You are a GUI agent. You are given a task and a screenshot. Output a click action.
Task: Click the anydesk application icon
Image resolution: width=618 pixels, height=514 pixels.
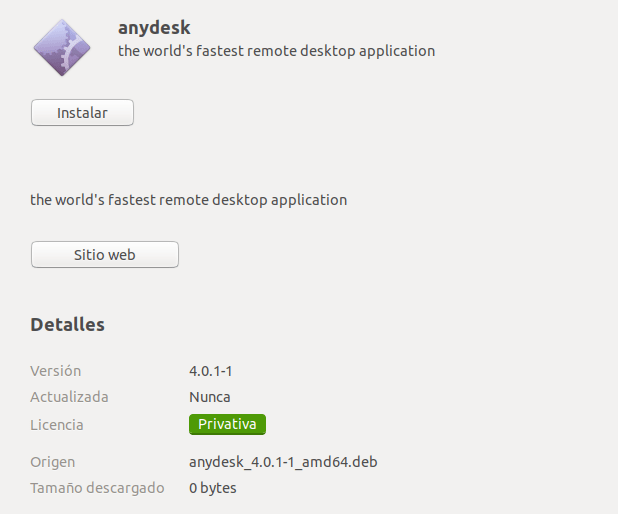tap(63, 46)
